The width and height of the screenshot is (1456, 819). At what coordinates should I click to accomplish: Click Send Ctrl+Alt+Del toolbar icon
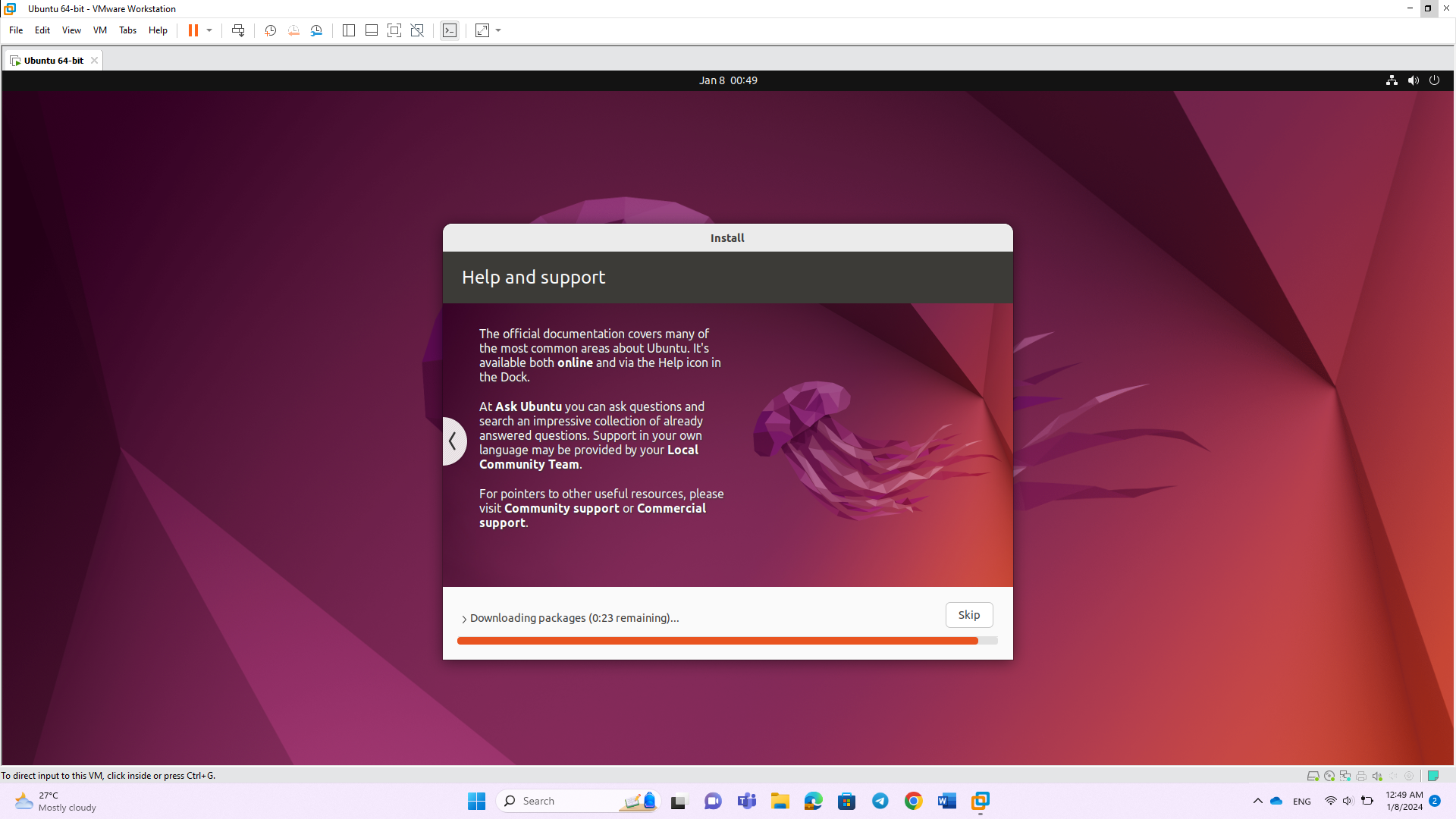point(238,30)
